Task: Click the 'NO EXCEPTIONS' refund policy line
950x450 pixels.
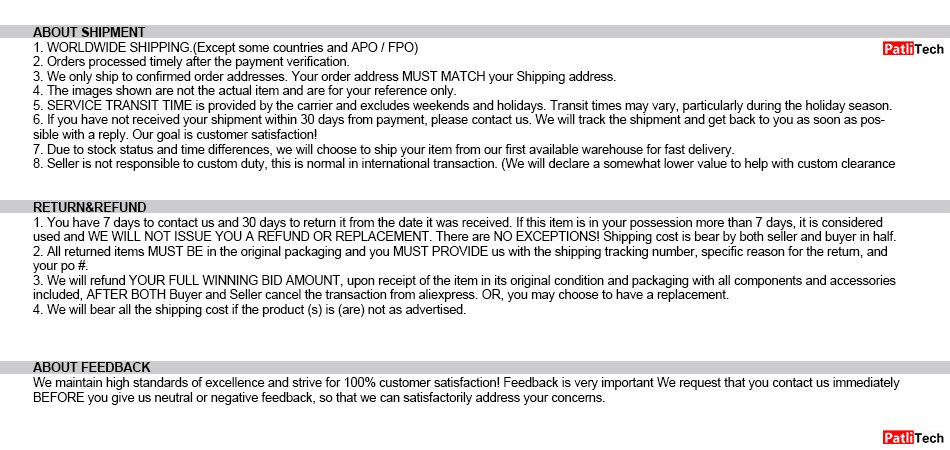Action: pyautogui.click(x=464, y=237)
